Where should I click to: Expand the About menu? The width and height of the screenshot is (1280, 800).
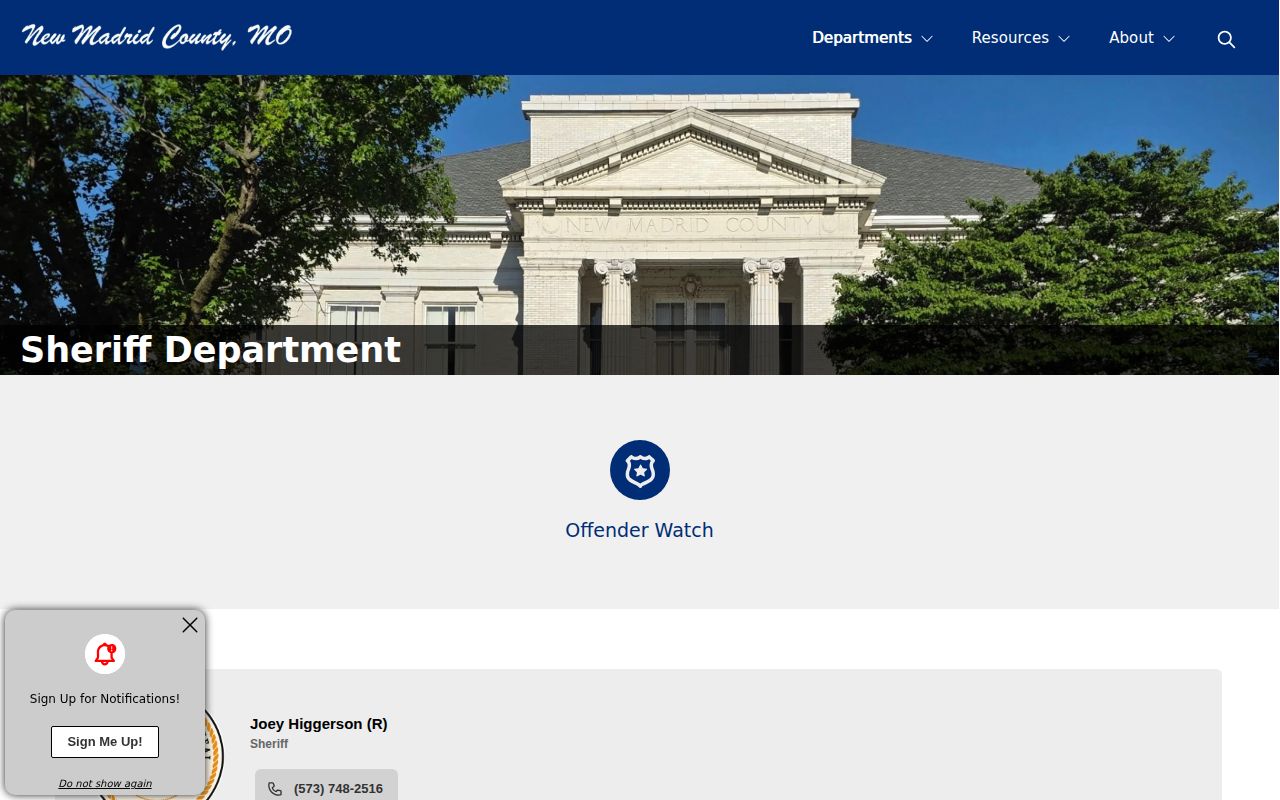point(1141,38)
